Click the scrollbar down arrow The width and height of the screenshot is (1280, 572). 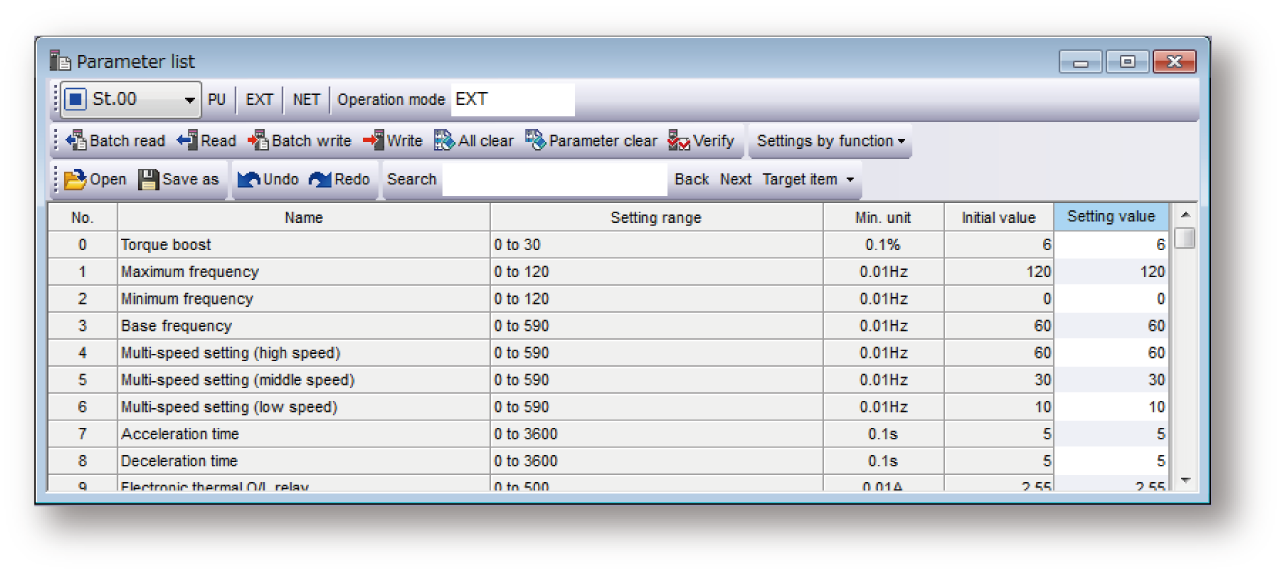(x=1185, y=480)
